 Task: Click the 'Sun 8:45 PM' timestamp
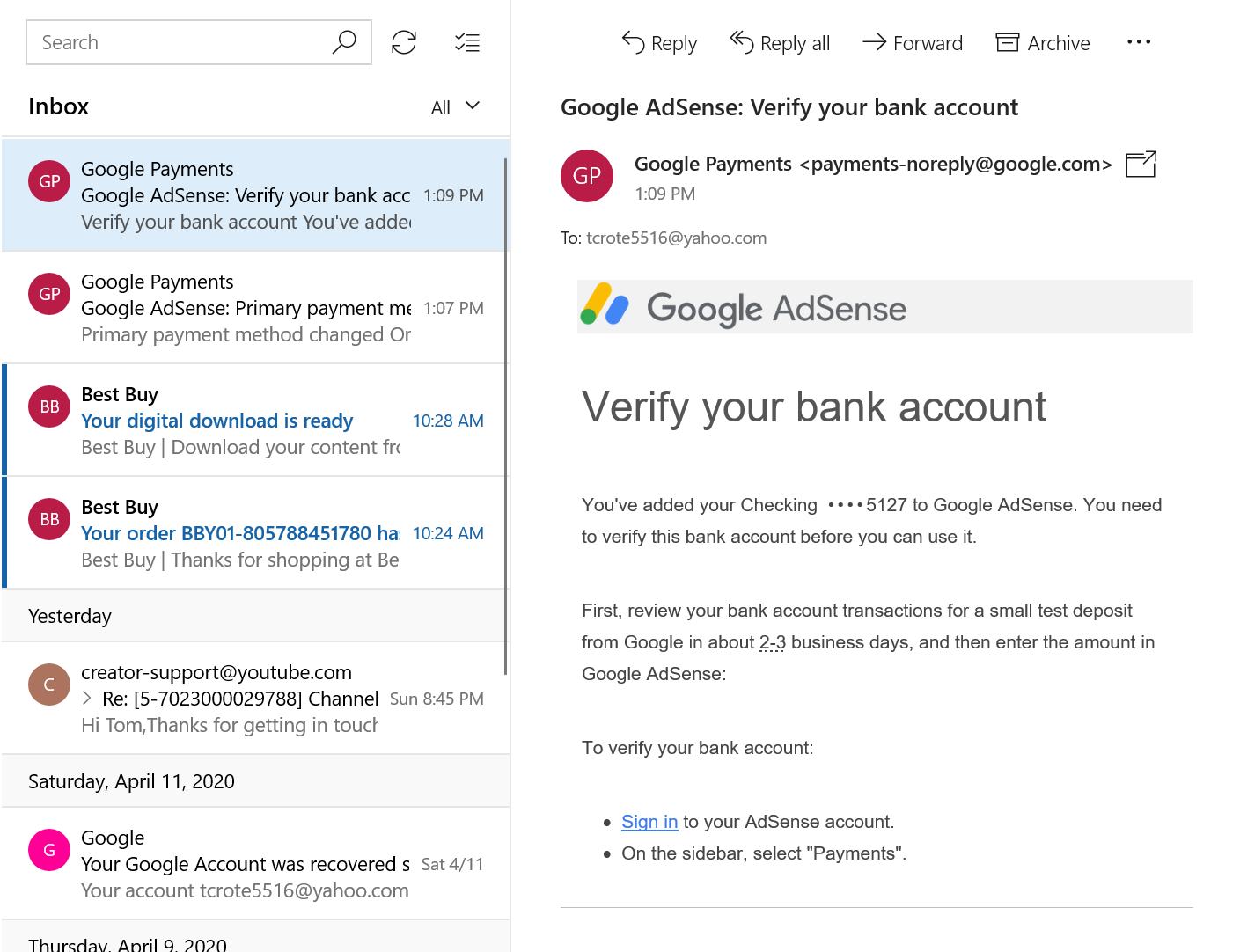[x=437, y=699]
